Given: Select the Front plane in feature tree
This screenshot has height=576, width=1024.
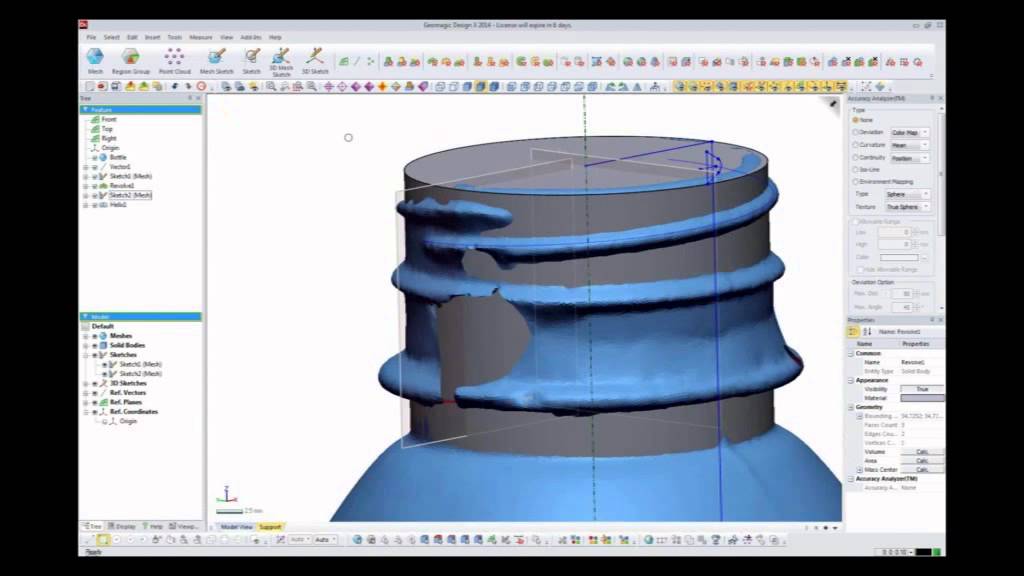Looking at the screenshot, I should click(x=108, y=120).
